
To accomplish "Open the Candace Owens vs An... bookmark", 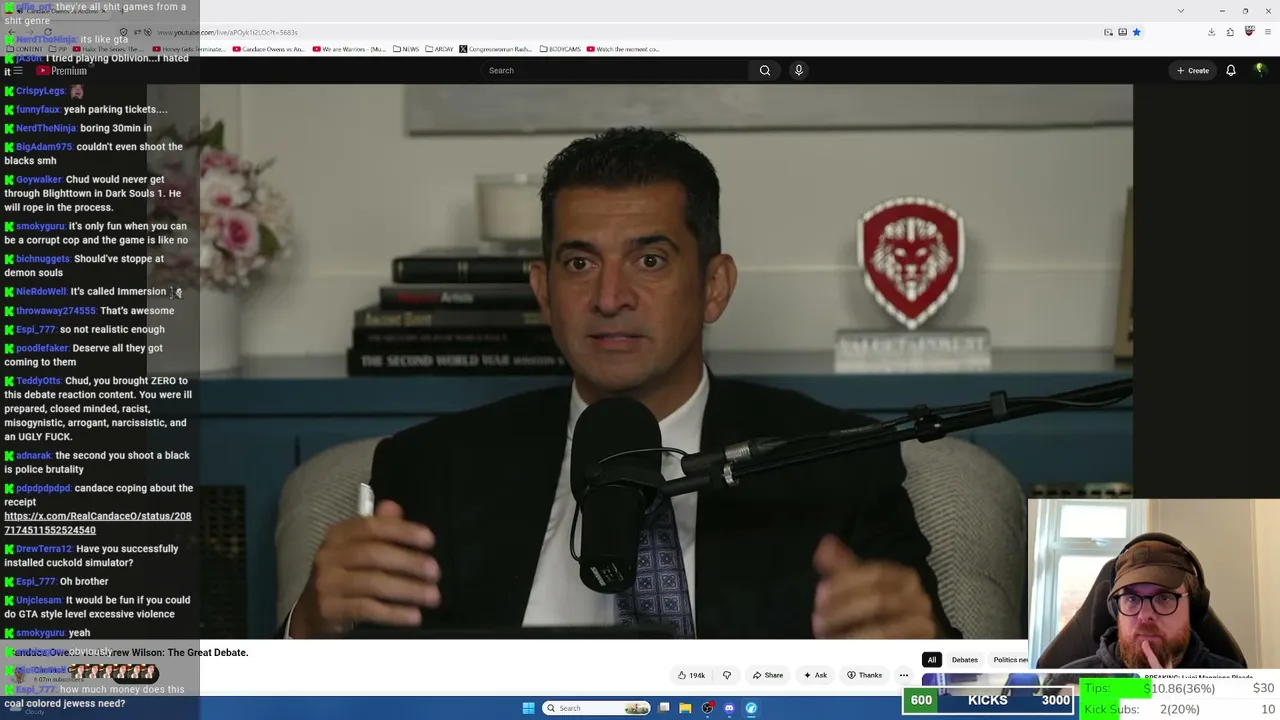I will pos(269,49).
